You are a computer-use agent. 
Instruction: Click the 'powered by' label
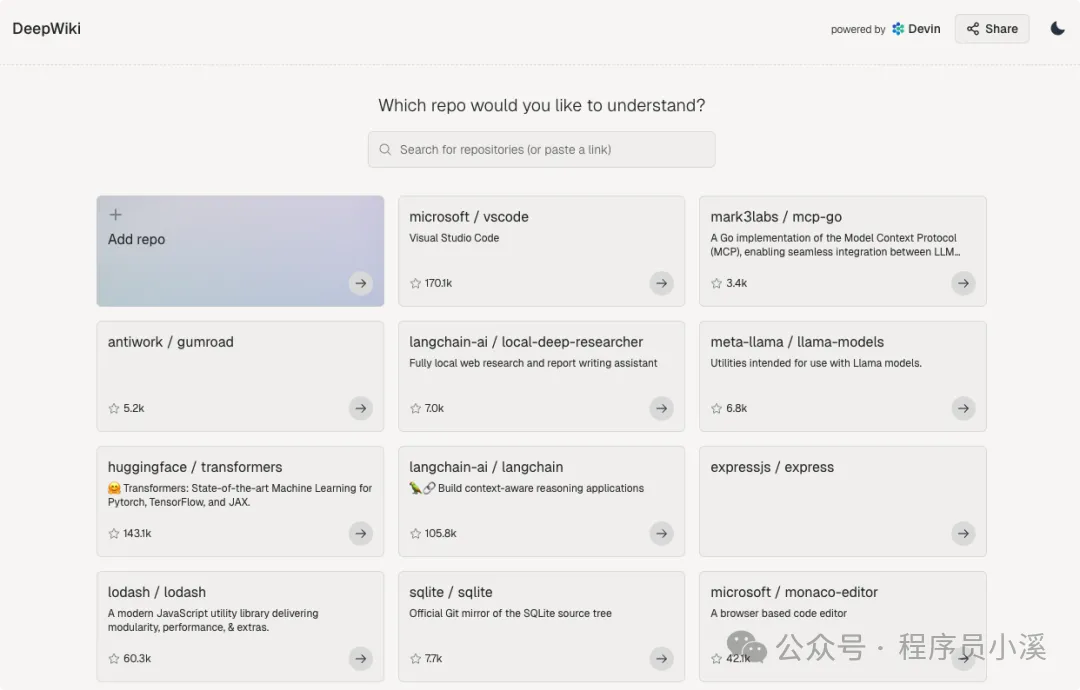tap(858, 30)
